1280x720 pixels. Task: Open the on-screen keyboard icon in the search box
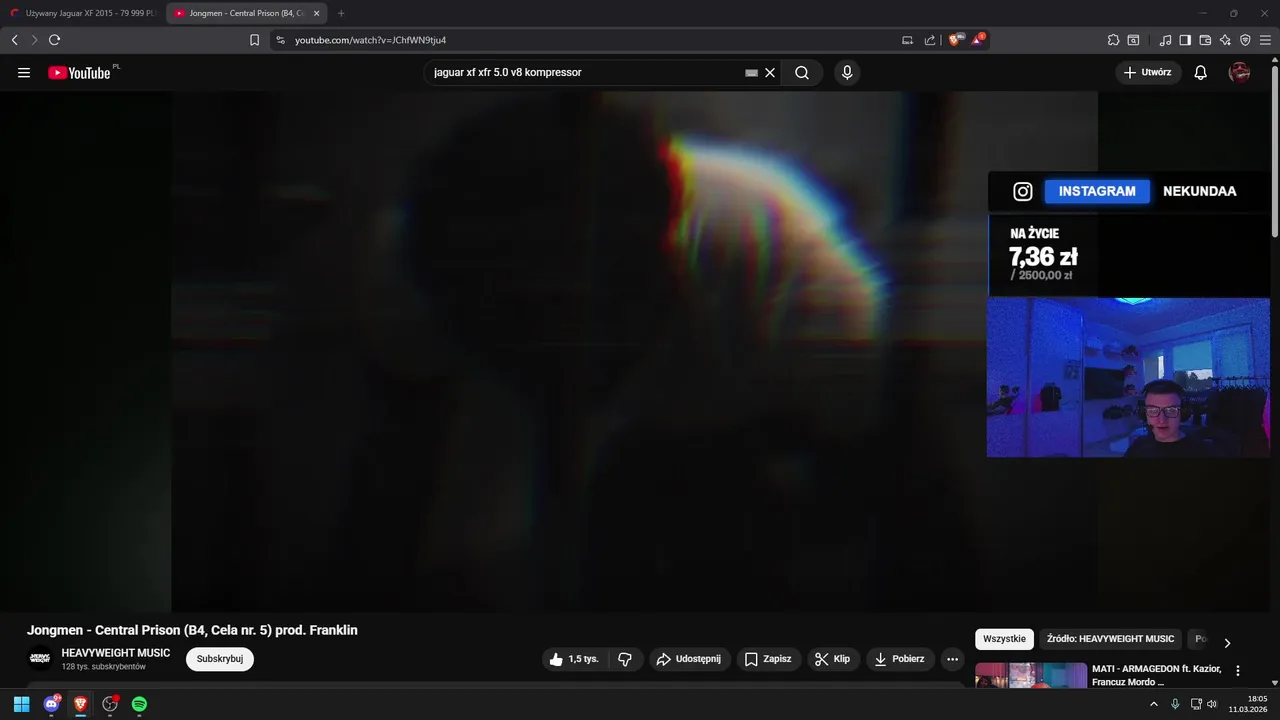[x=752, y=73]
